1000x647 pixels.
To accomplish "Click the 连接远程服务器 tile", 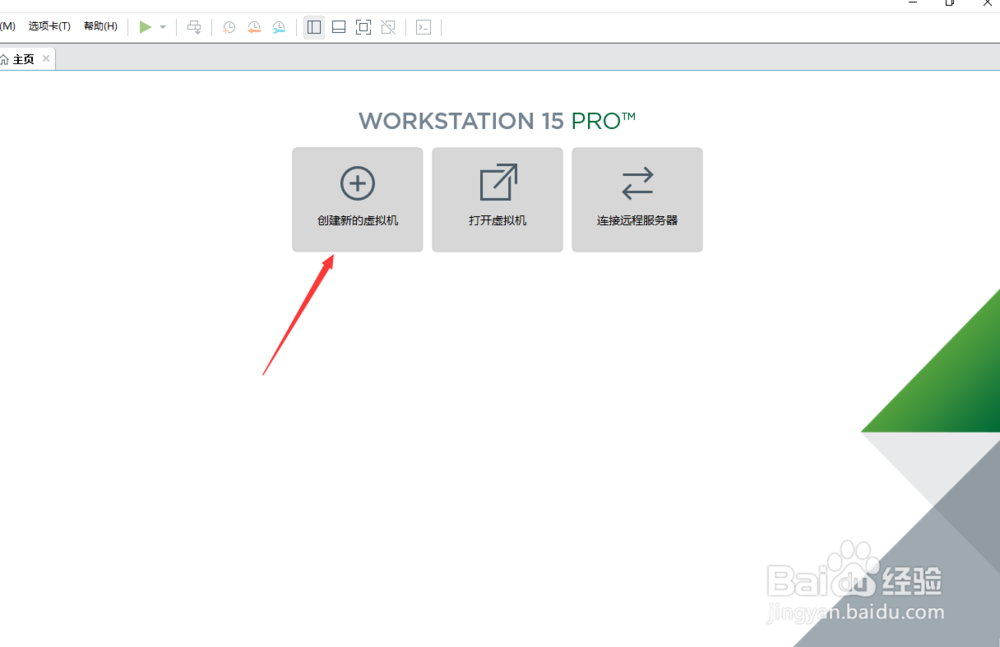I will pyautogui.click(x=637, y=200).
